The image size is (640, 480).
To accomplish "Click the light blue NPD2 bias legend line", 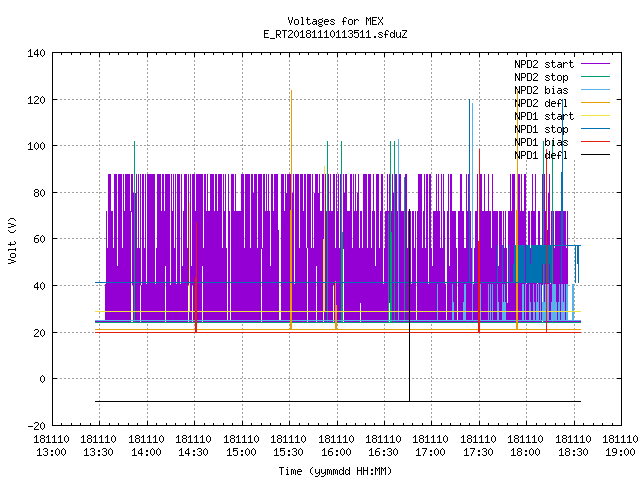I will coord(595,90).
